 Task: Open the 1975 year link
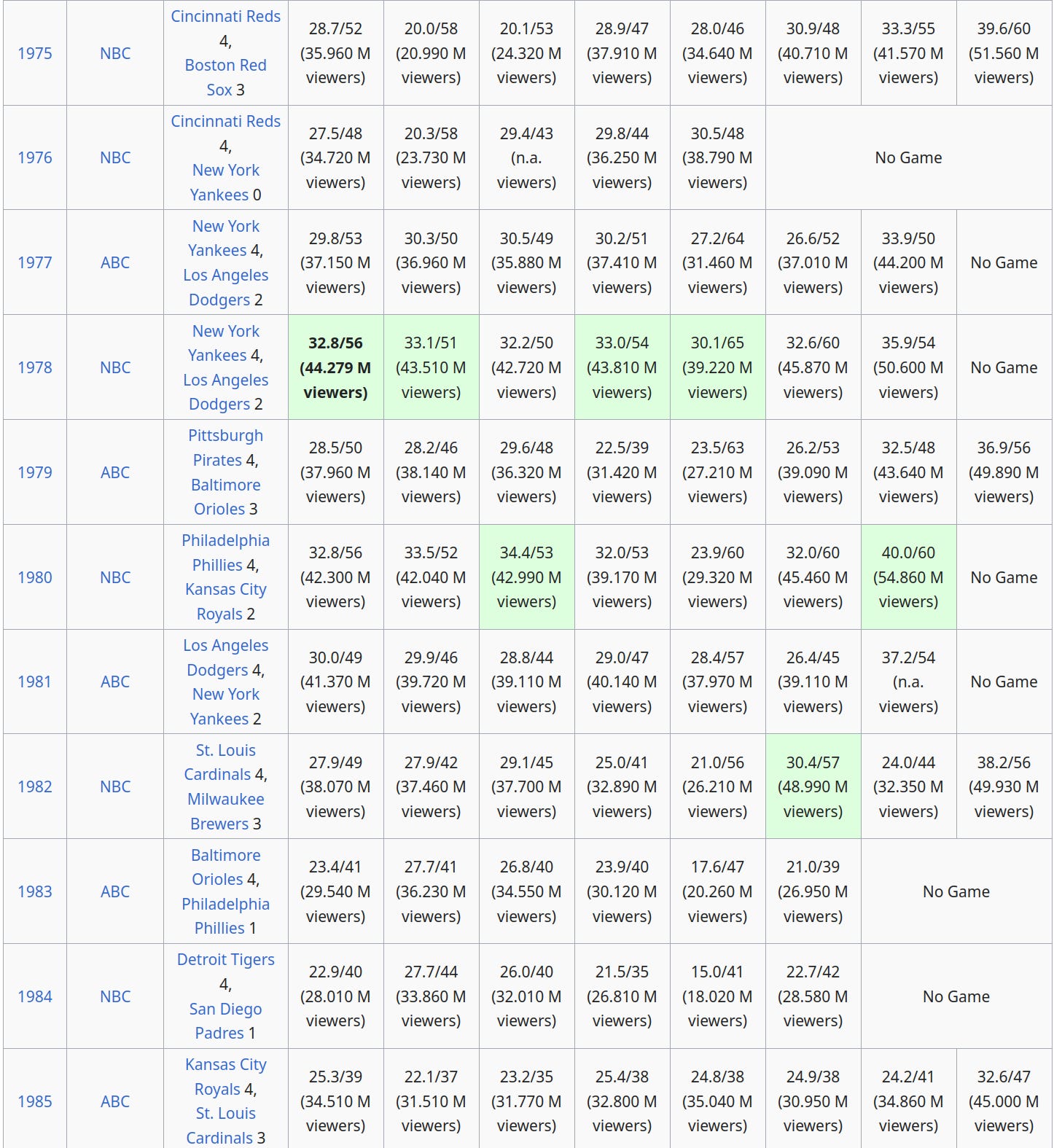pos(35,53)
